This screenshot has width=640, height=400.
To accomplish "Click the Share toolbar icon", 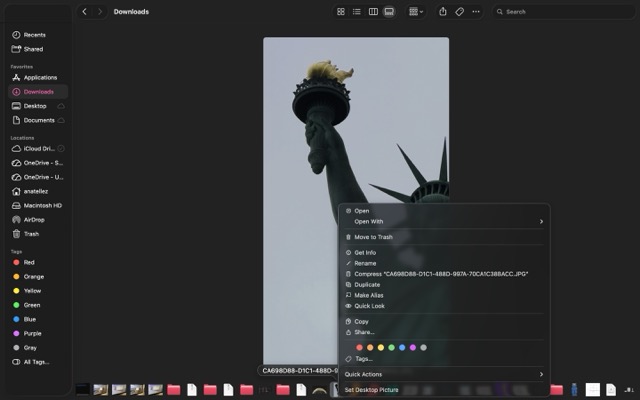I will pyautogui.click(x=443, y=11).
